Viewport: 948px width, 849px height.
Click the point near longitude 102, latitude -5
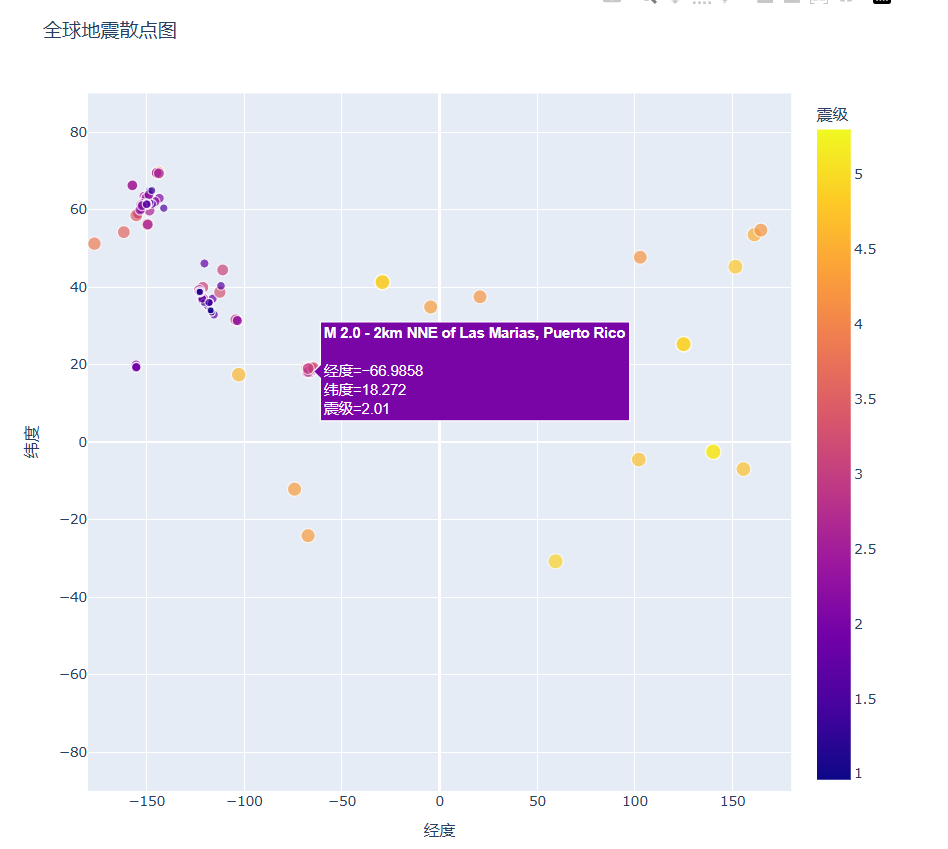tap(638, 460)
